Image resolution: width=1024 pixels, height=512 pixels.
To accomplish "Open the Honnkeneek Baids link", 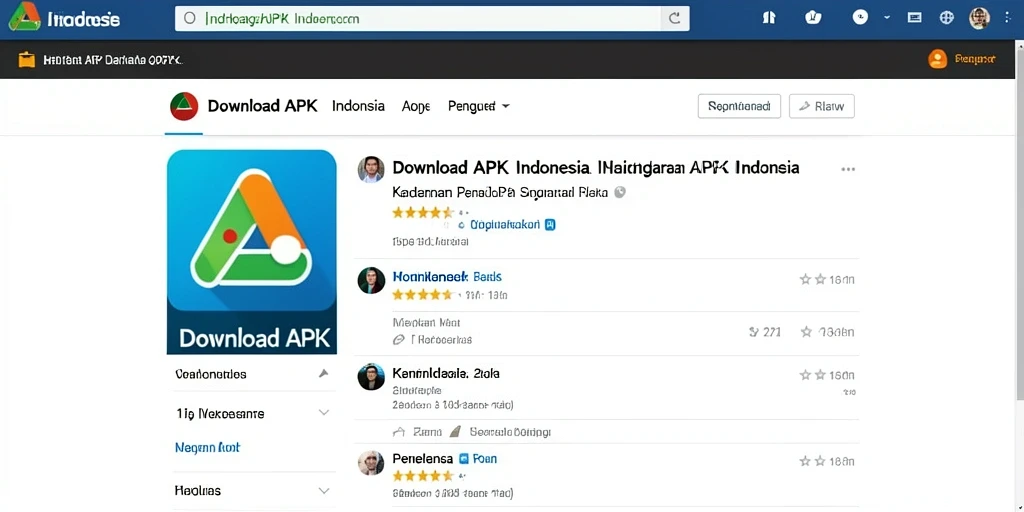I will click(447, 277).
